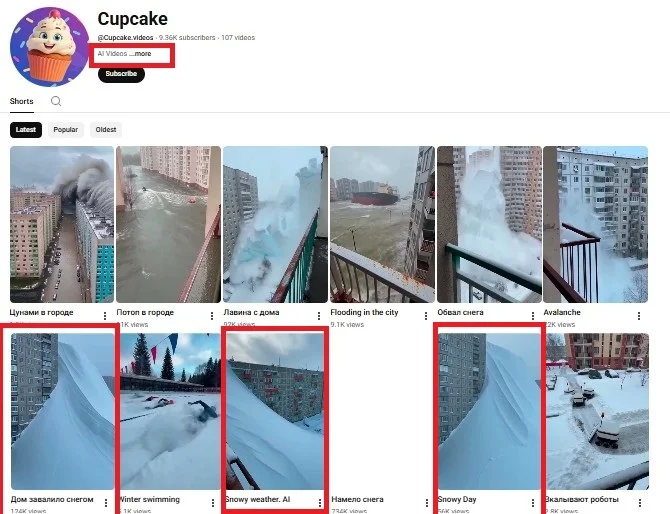Open options menu for Snowy Day

[x=532, y=502]
